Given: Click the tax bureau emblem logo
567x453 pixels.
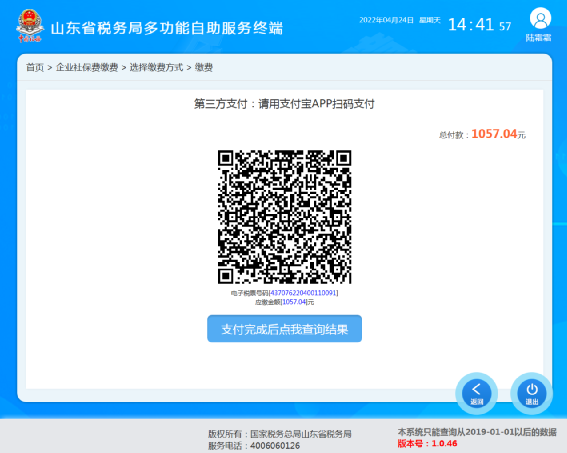Looking at the screenshot, I should click(30, 26).
